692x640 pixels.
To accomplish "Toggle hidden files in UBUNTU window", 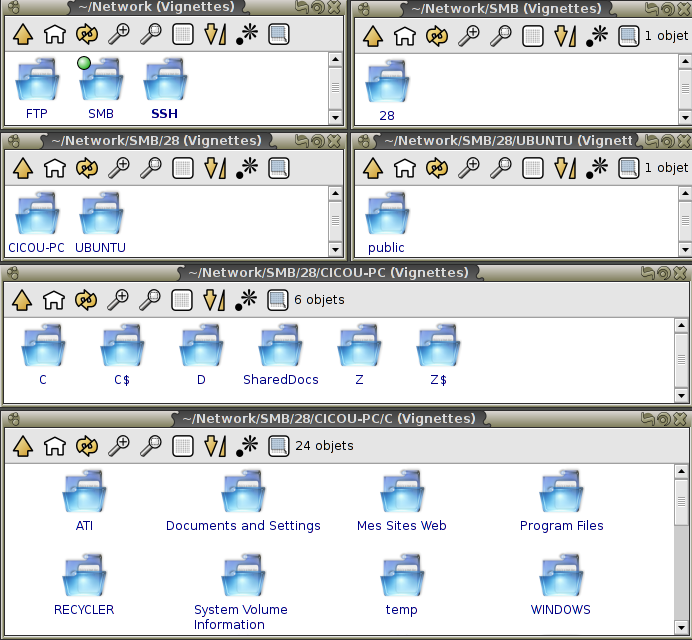I will (x=597, y=168).
